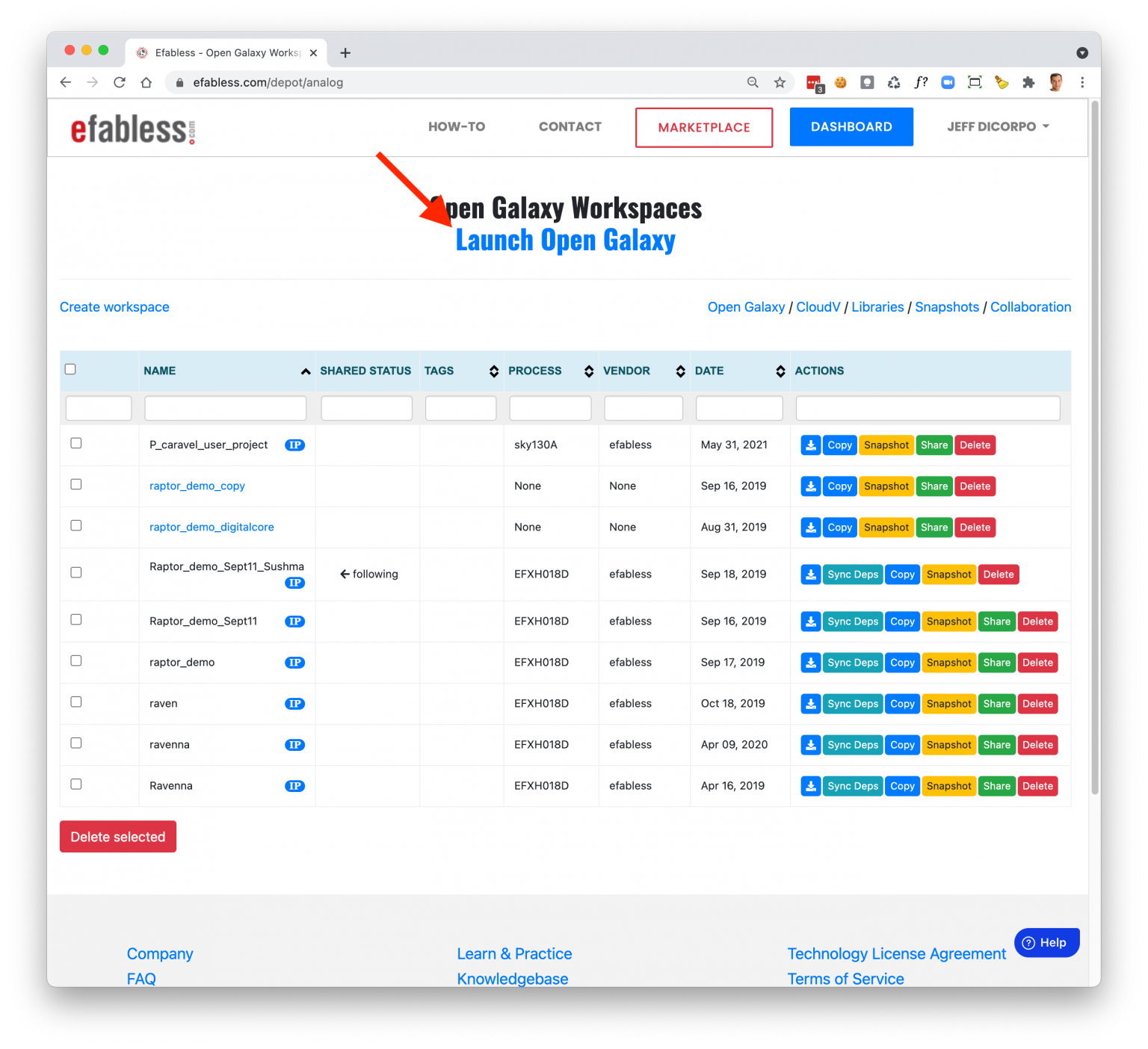Image resolution: width=1148 pixels, height=1049 pixels.
Task: Open the HOW-TO nav item
Action: [457, 127]
